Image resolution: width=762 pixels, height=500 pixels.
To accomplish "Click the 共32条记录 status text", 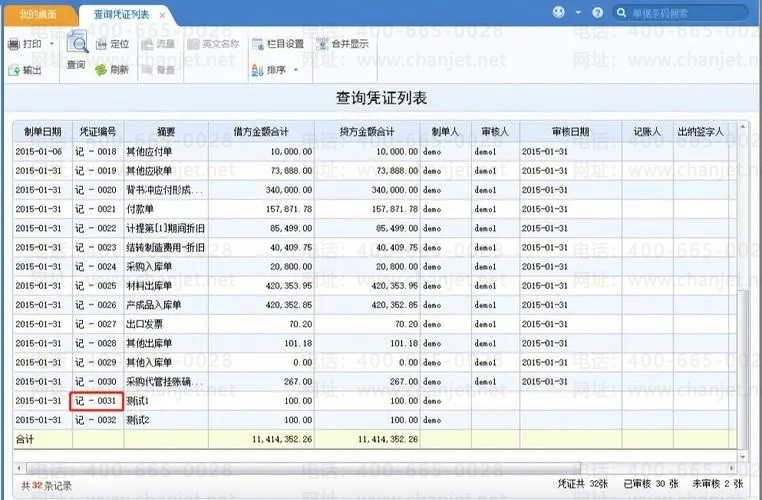I will (47, 485).
